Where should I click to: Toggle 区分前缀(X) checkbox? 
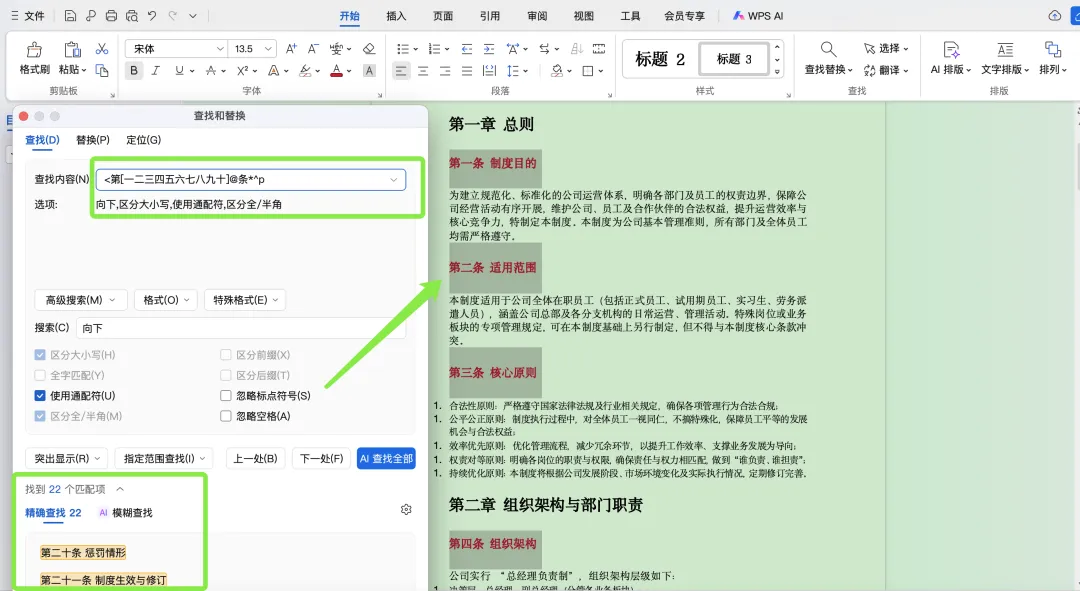(225, 355)
